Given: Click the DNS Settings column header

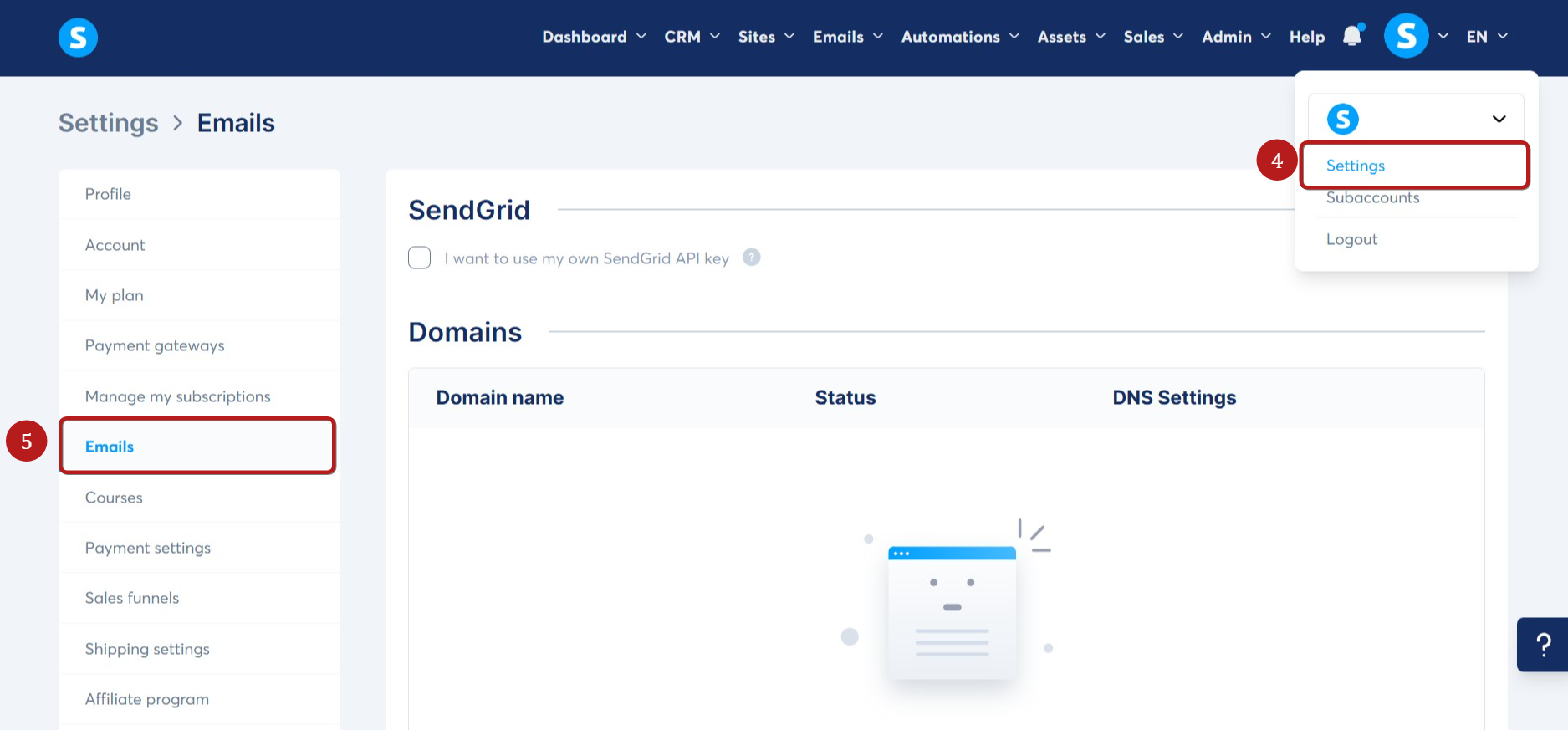Looking at the screenshot, I should click(x=1174, y=398).
